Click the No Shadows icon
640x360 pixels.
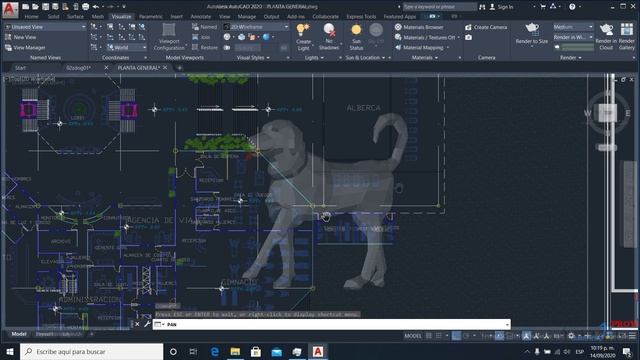[x=329, y=30]
